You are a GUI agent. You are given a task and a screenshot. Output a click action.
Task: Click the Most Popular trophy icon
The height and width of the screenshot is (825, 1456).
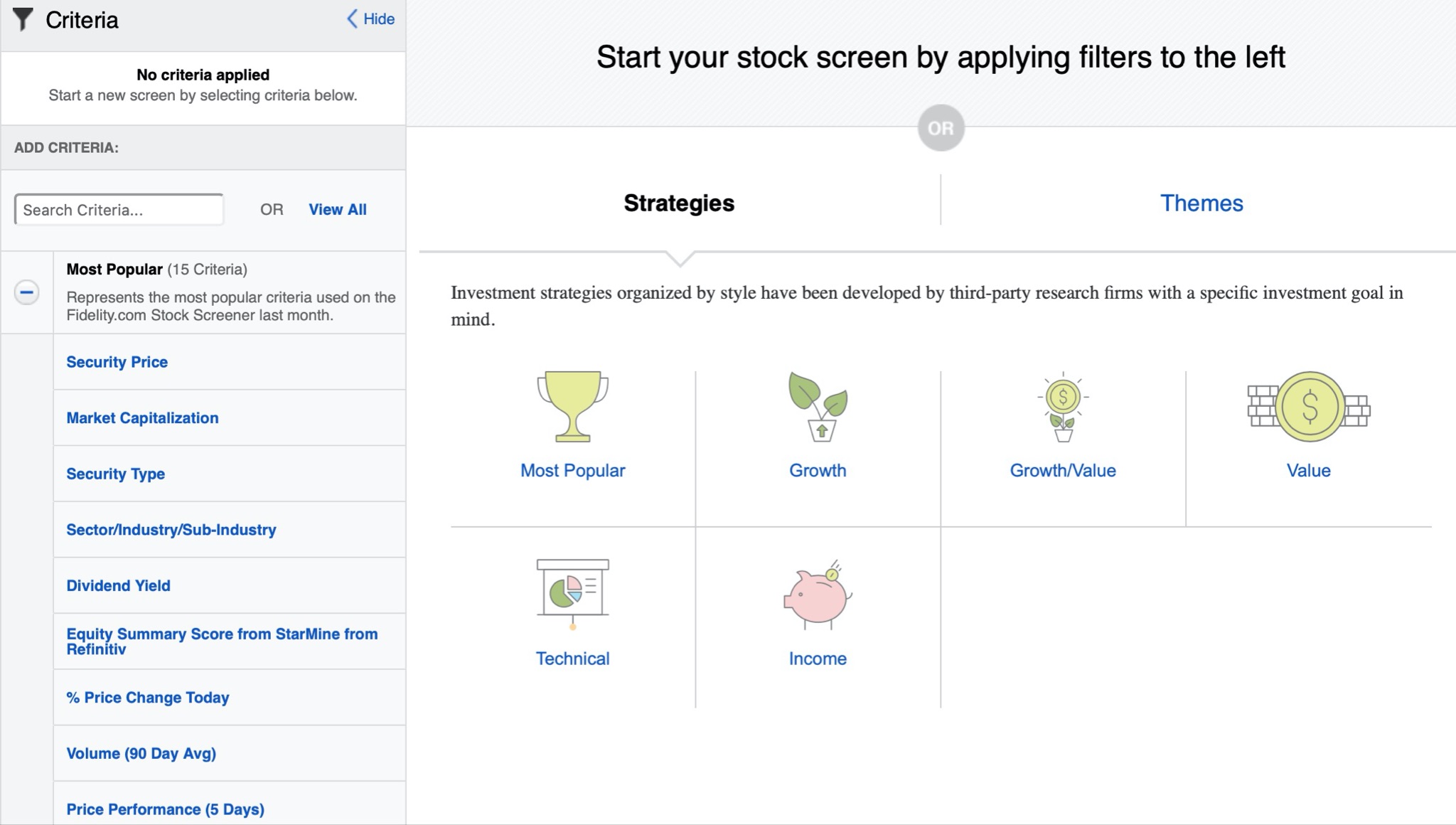(x=572, y=406)
